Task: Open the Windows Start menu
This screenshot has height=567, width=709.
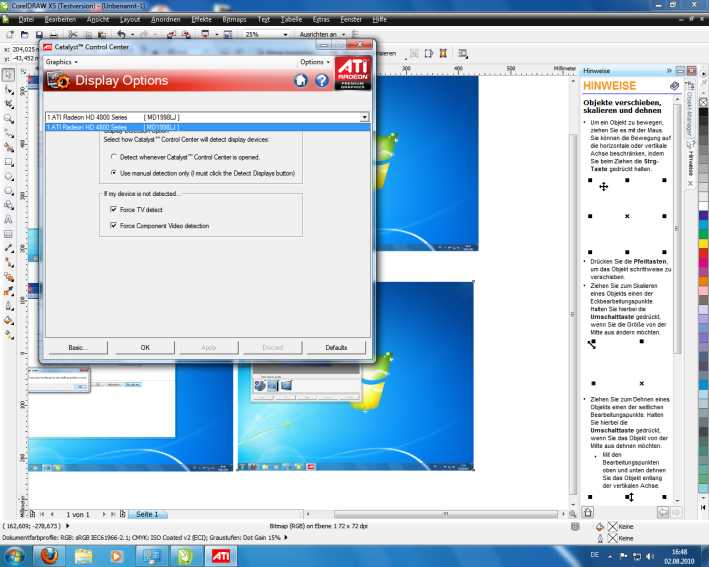Action: (x=14, y=556)
